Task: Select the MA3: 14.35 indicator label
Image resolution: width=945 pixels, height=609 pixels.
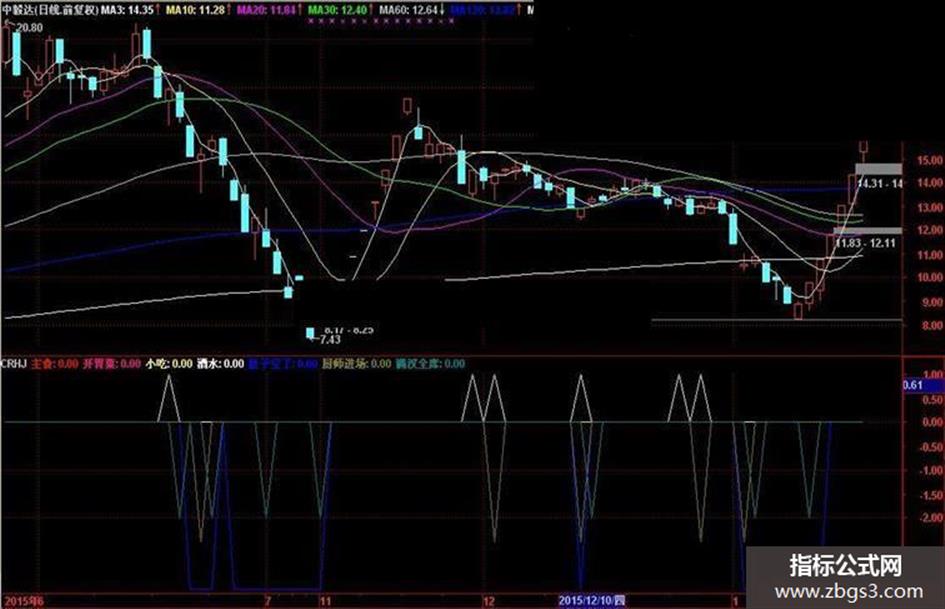Action: coord(127,10)
